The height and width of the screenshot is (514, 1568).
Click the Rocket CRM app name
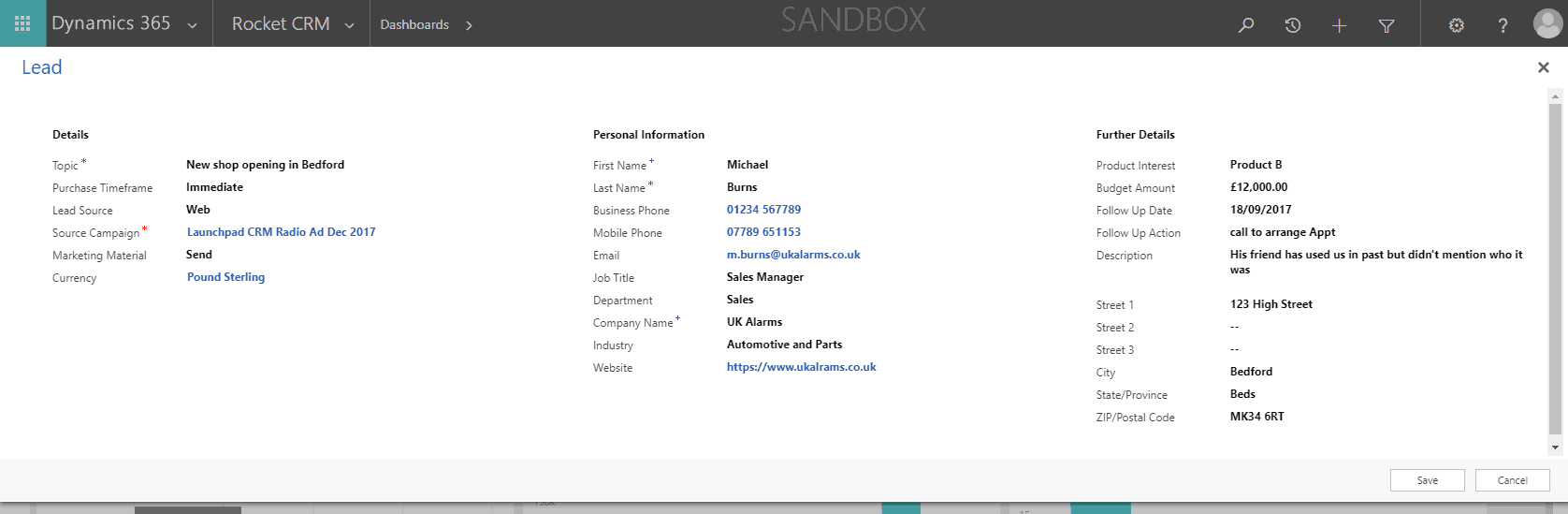pos(281,24)
